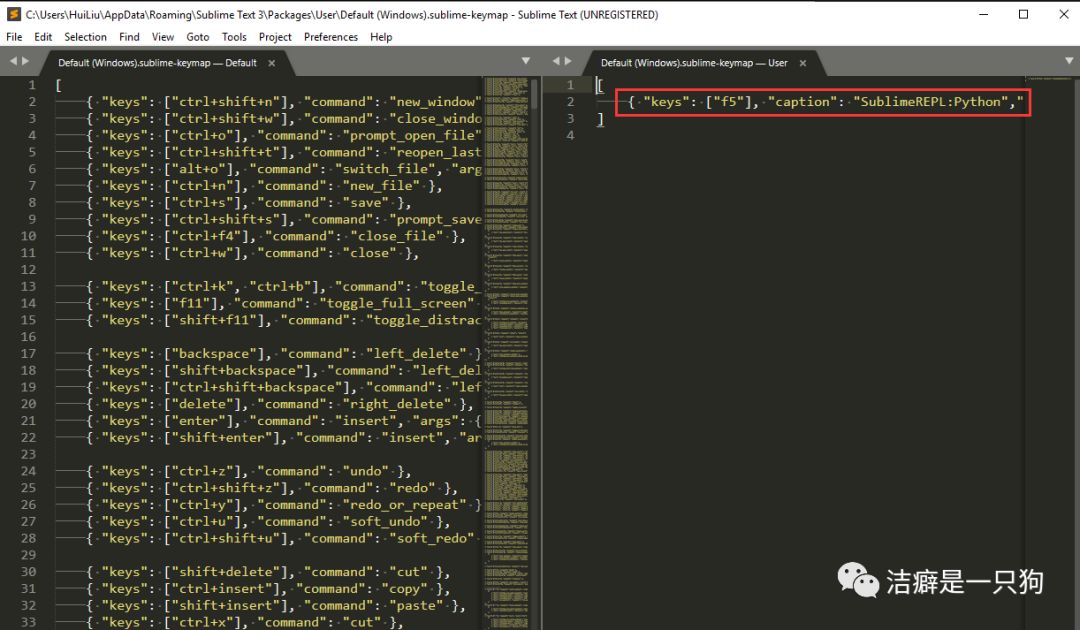Click the "paste" command on line 32
Image resolution: width=1080 pixels, height=630 pixels.
pyautogui.click(x=416, y=606)
